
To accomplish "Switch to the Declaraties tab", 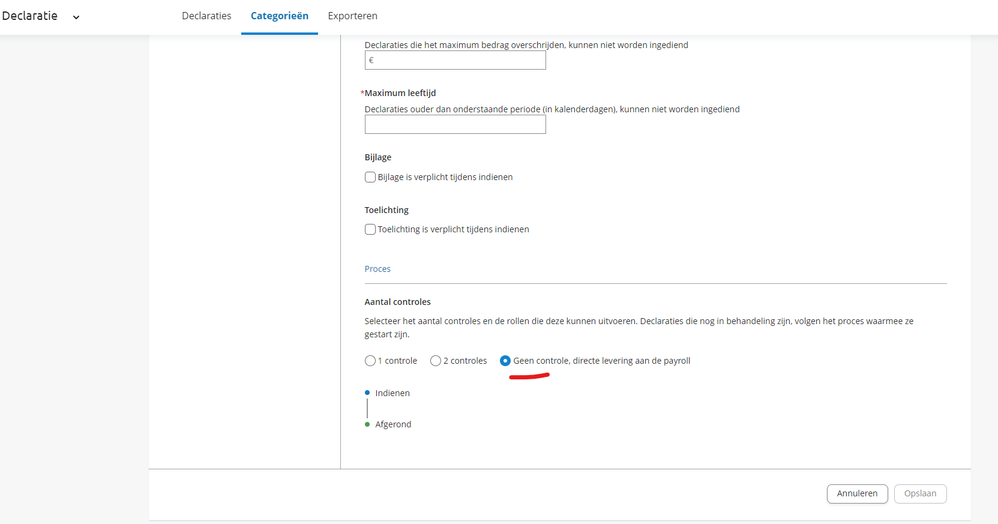I will click(x=206, y=16).
